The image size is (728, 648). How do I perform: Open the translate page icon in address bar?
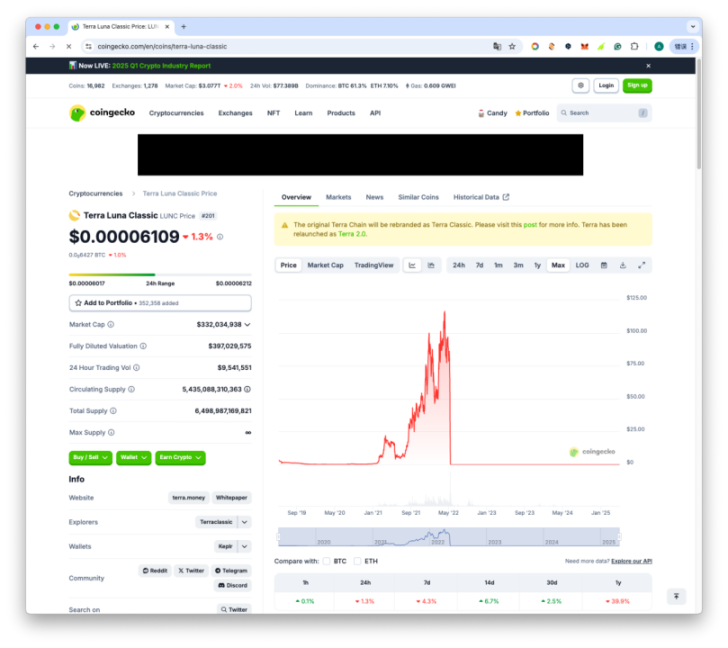click(x=497, y=46)
